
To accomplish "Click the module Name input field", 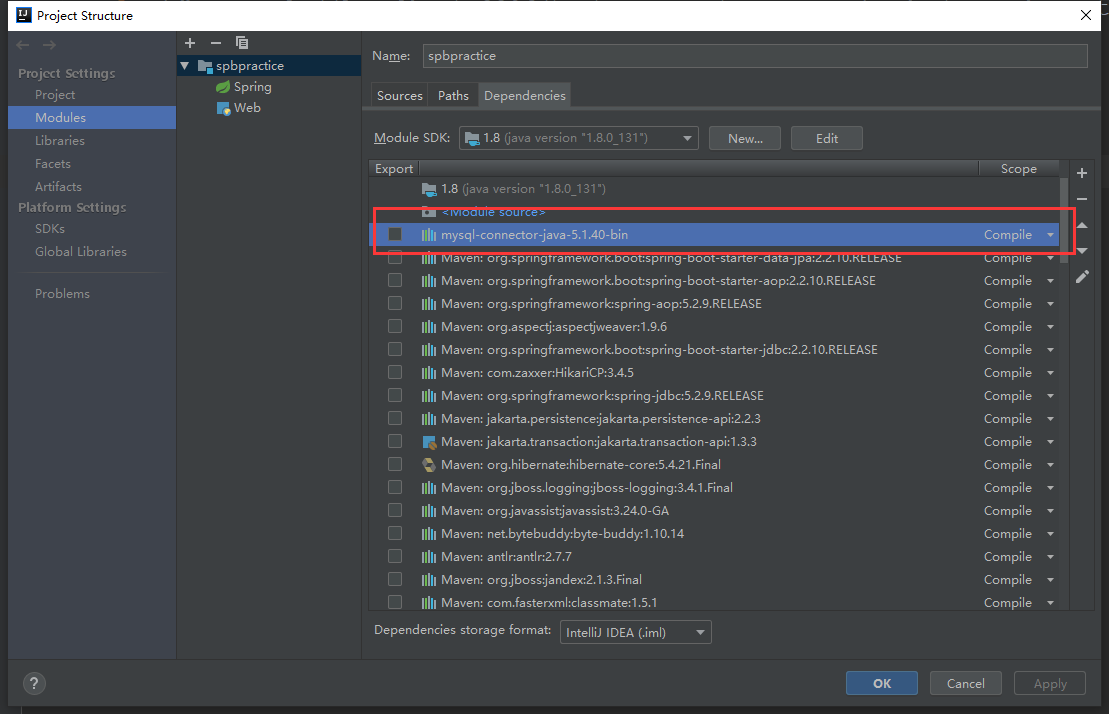I will (755, 56).
